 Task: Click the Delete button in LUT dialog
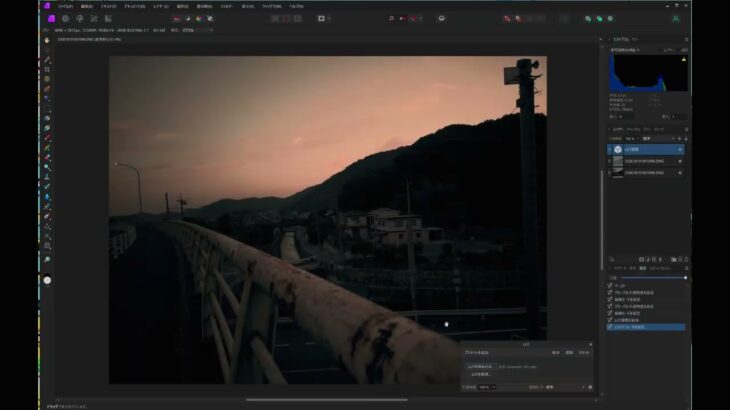tap(569, 353)
